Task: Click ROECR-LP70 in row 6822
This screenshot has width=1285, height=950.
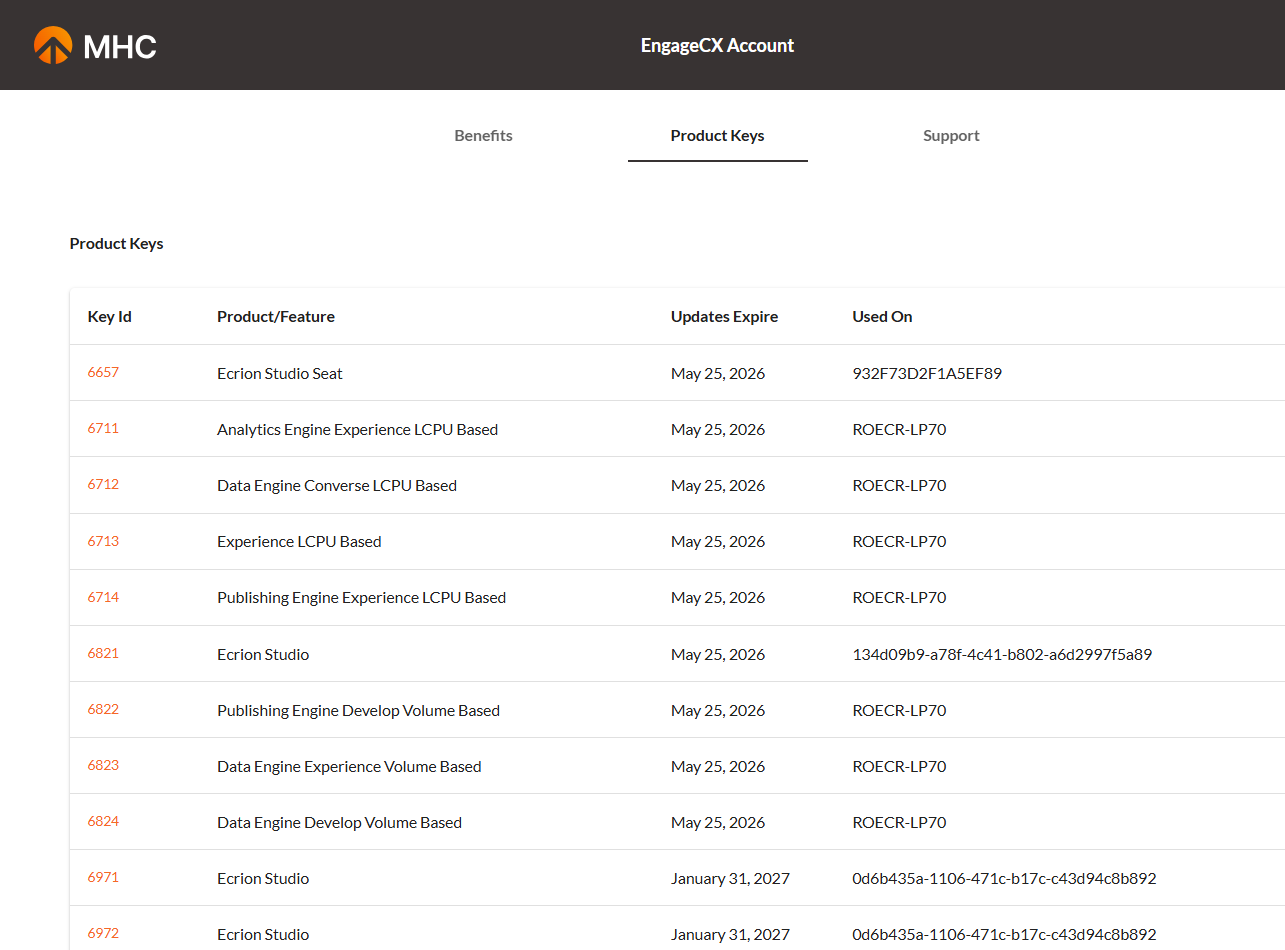Action: click(x=899, y=710)
